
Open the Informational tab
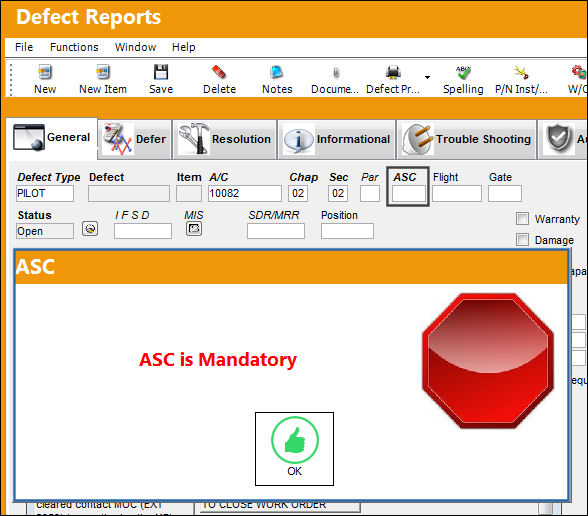pos(336,139)
